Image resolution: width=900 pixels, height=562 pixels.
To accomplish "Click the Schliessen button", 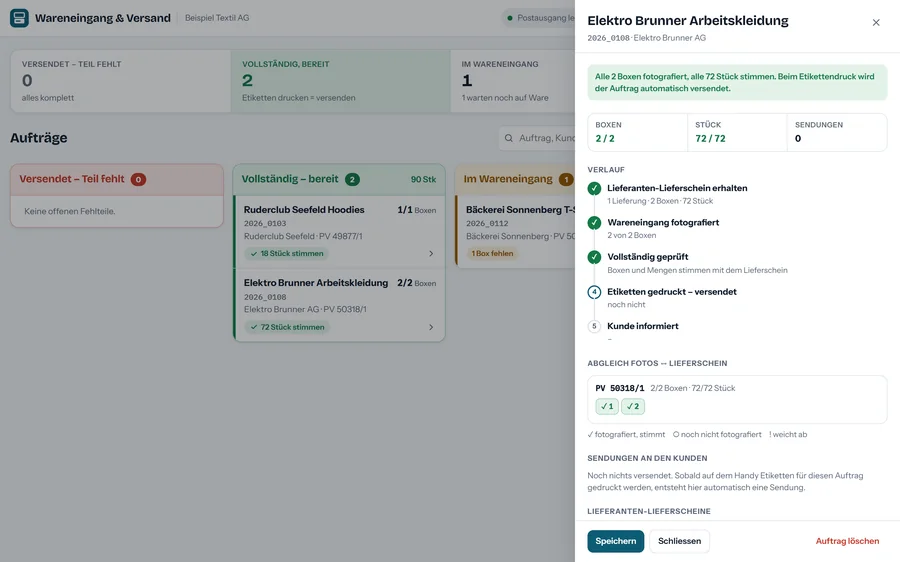I will pos(680,541).
